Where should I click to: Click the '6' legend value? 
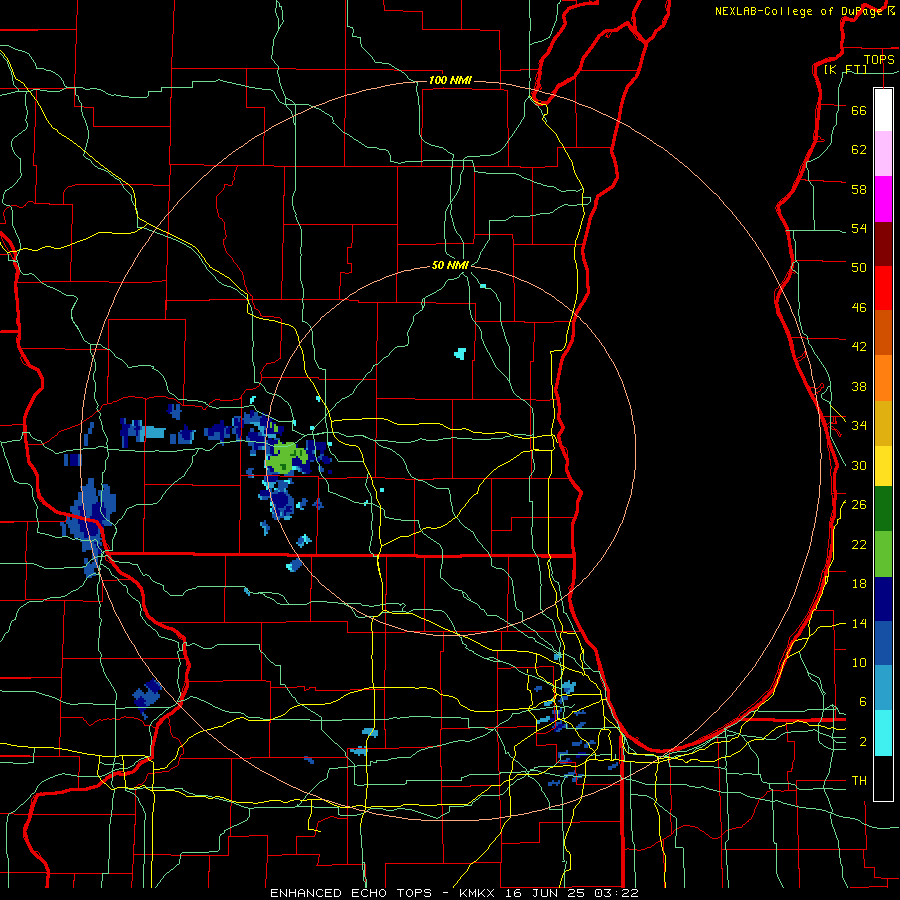click(x=863, y=701)
